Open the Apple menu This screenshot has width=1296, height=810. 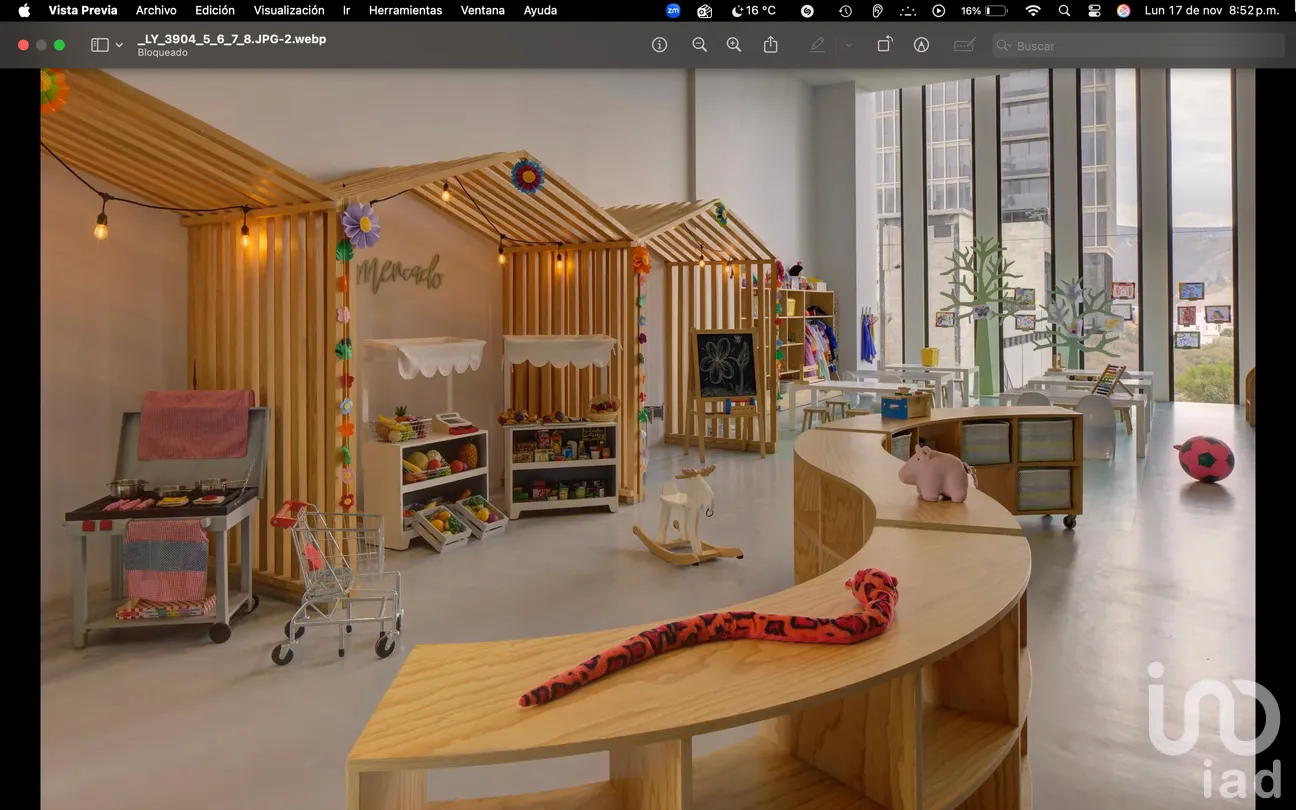click(24, 10)
